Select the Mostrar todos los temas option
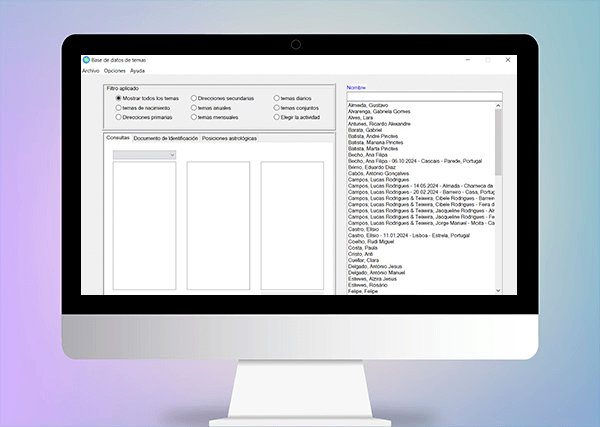Image resolution: width=600 pixels, height=427 pixels. [147, 98]
